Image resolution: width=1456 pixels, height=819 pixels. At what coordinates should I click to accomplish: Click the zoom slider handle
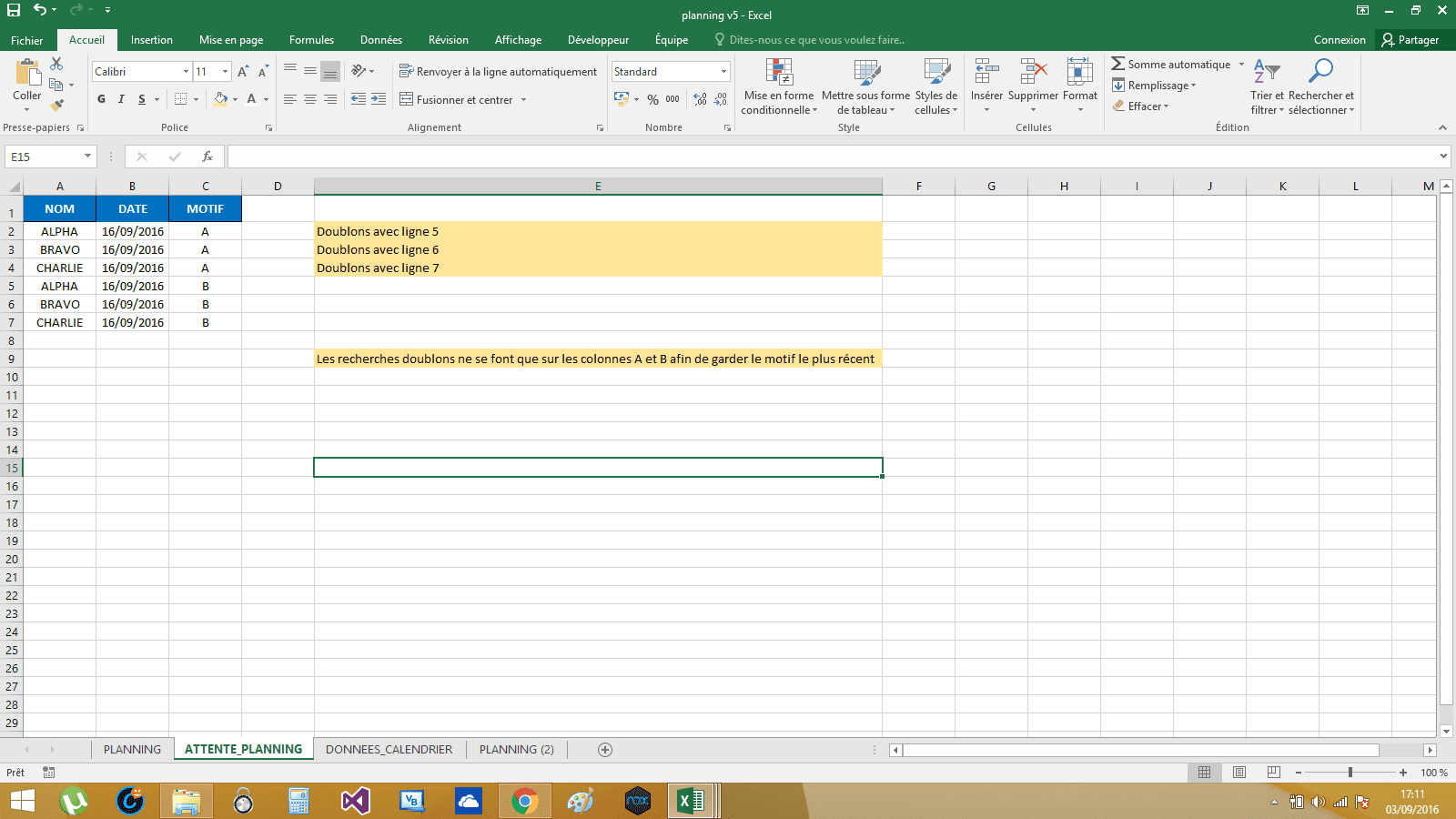tap(1350, 773)
